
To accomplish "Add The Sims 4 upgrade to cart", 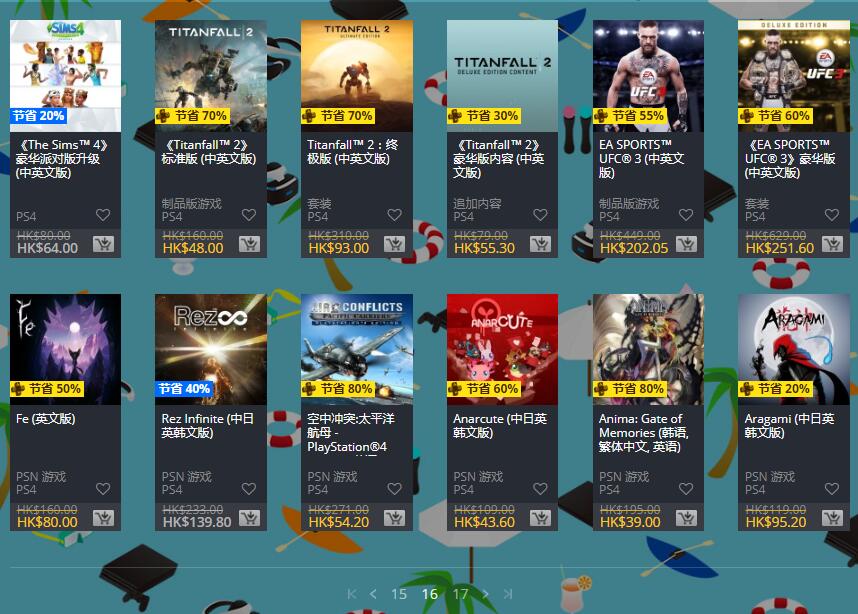I will coord(103,244).
